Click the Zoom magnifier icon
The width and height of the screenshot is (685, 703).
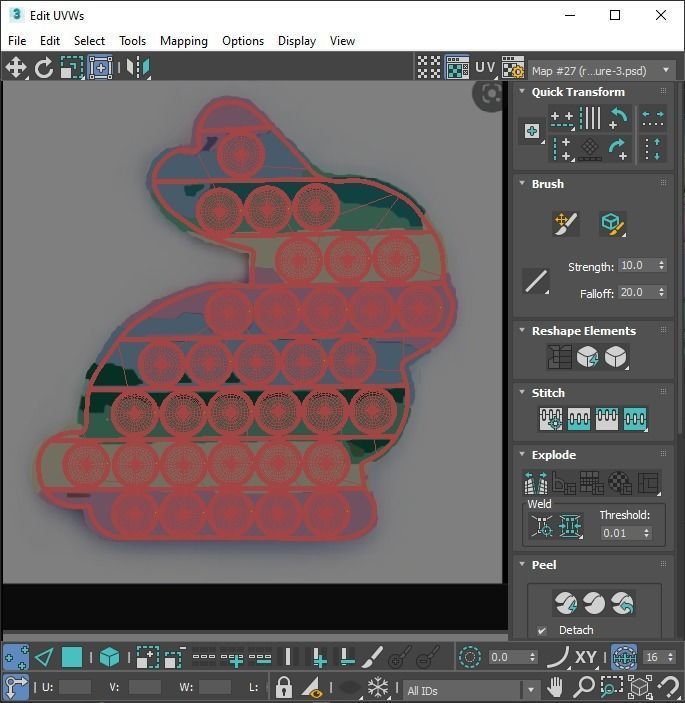584,687
